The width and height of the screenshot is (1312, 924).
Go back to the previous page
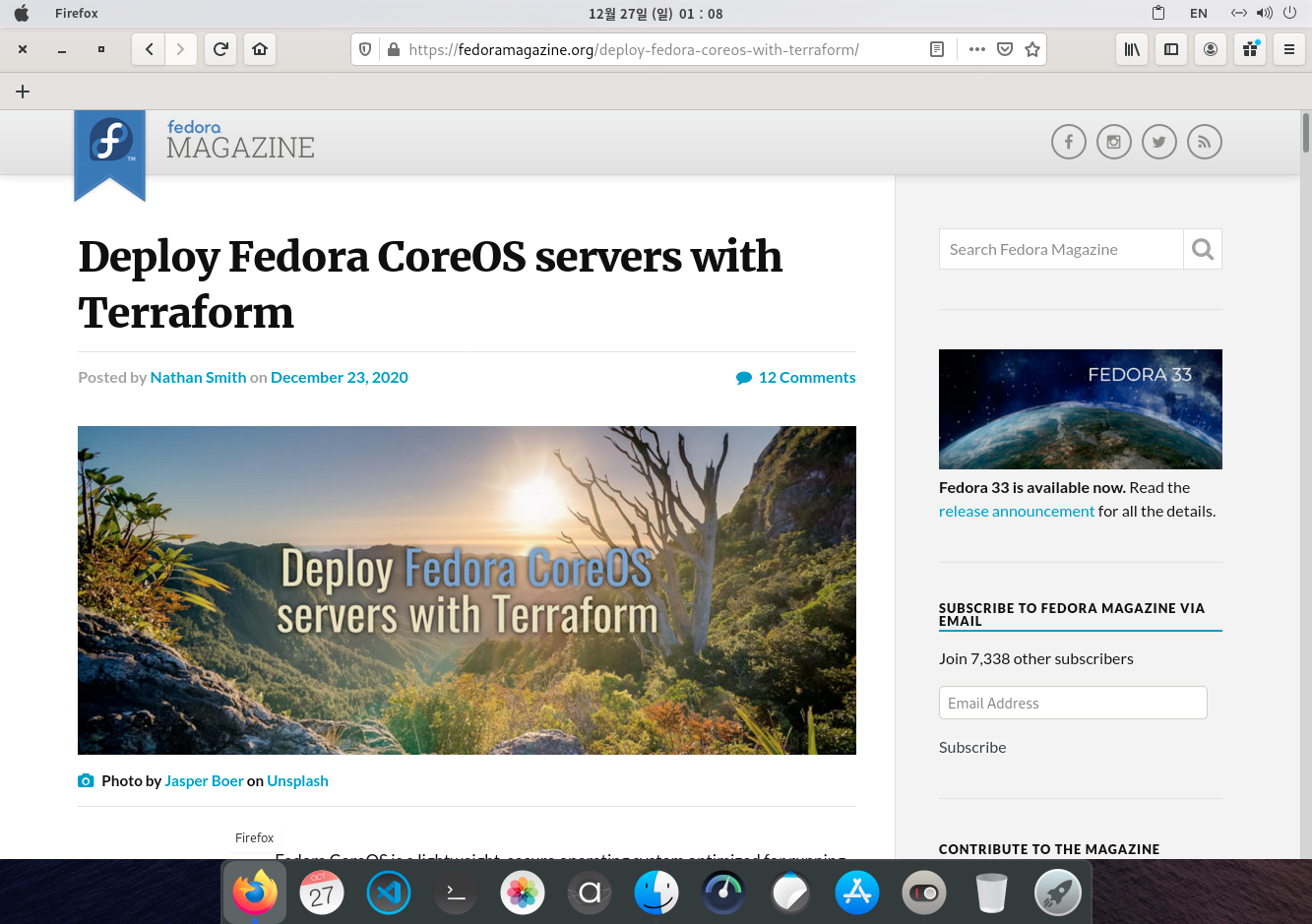149,49
